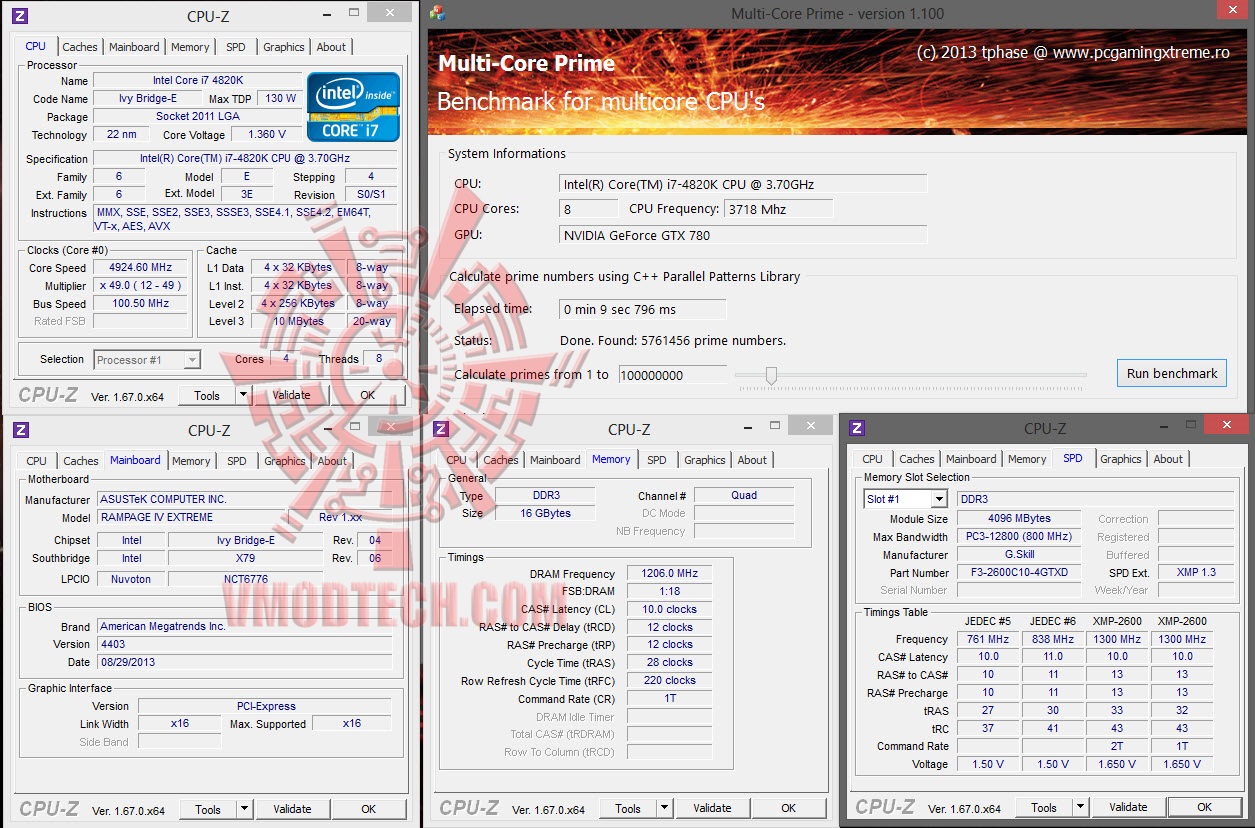Viewport: 1255px width, 828px height.
Task: Click the Core Speed 4924.60 MHz value
Action: [141, 268]
